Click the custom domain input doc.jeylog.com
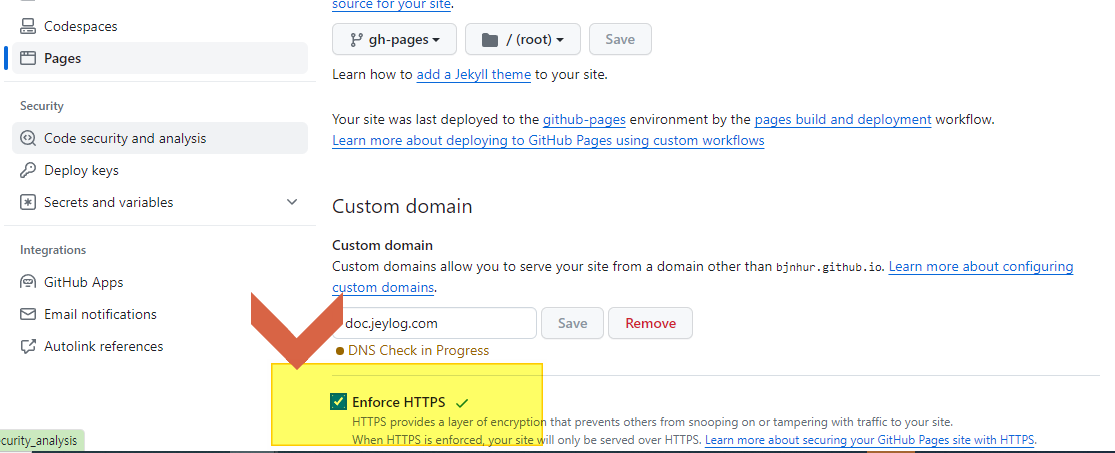Screen dimensions: 1115x453 tap(434, 323)
